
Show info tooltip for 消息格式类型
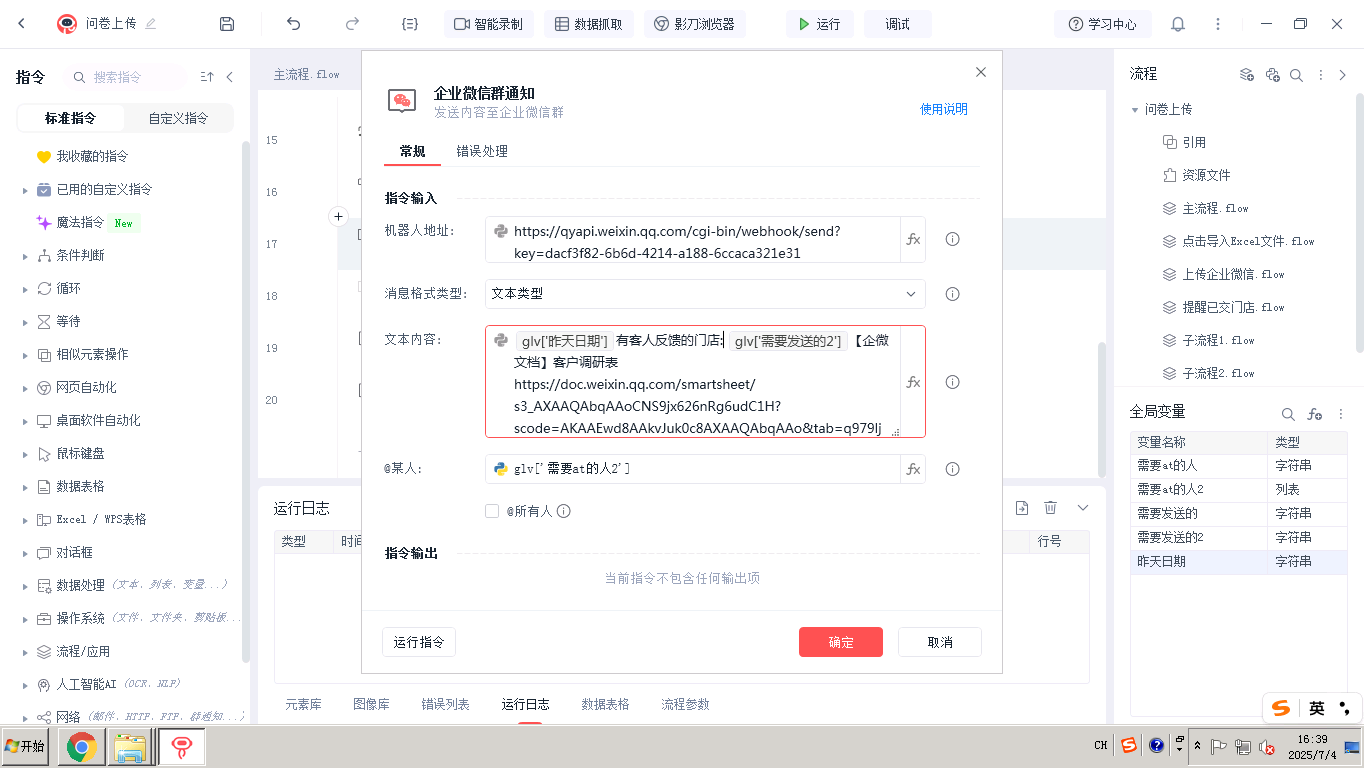(x=952, y=294)
